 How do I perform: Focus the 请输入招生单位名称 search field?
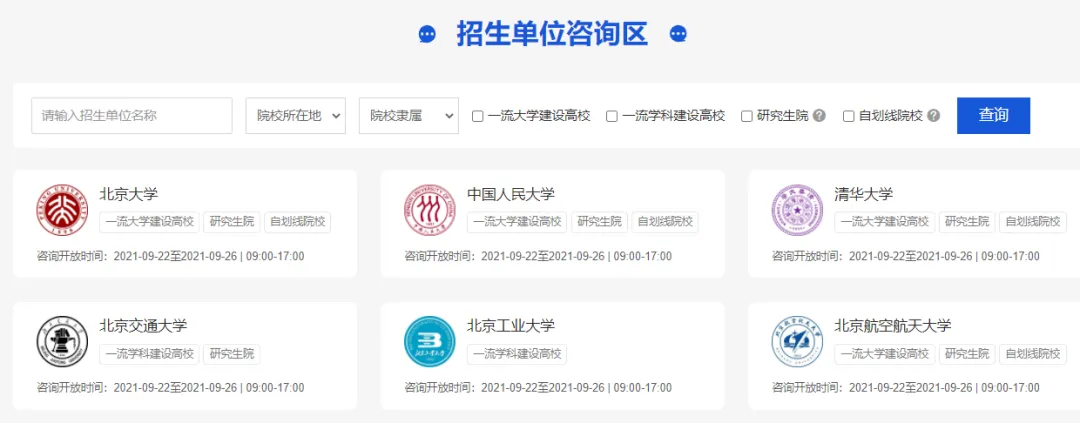coord(132,116)
